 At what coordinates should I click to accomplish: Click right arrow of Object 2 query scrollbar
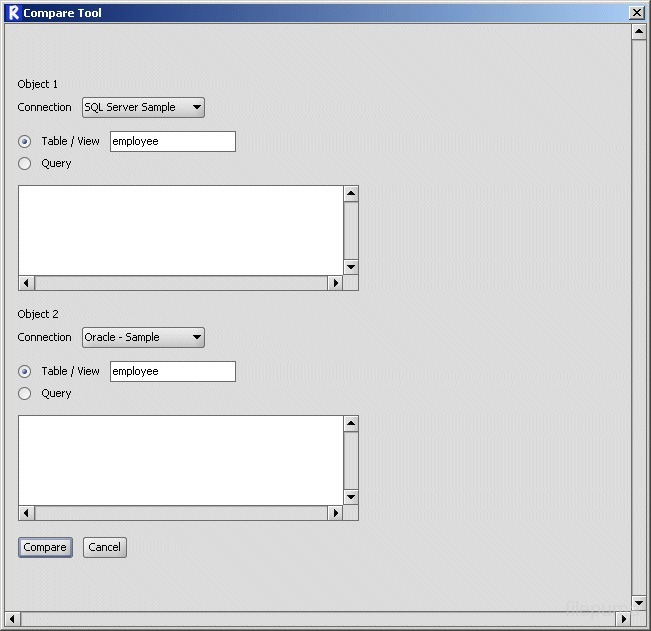(335, 513)
